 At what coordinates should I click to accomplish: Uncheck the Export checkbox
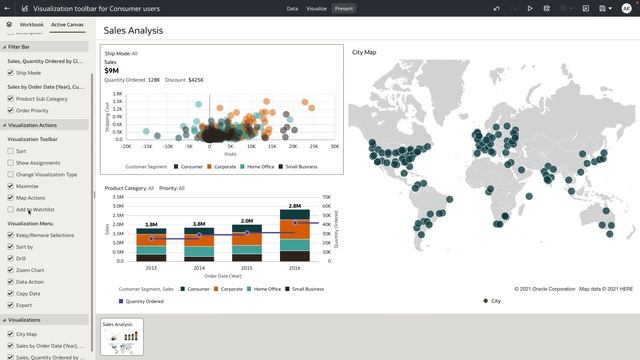click(x=11, y=305)
